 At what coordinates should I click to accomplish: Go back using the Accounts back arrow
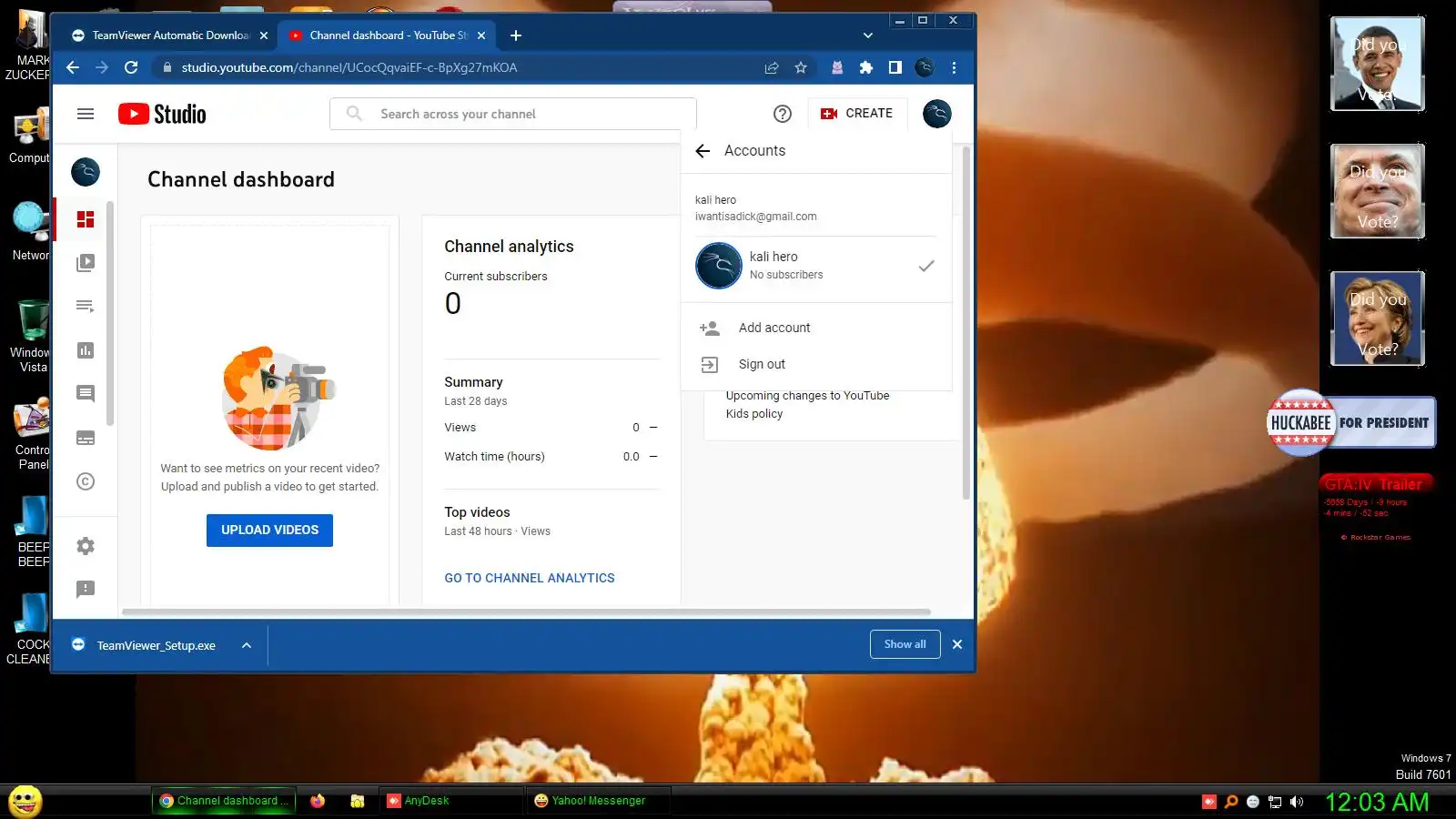tap(703, 151)
